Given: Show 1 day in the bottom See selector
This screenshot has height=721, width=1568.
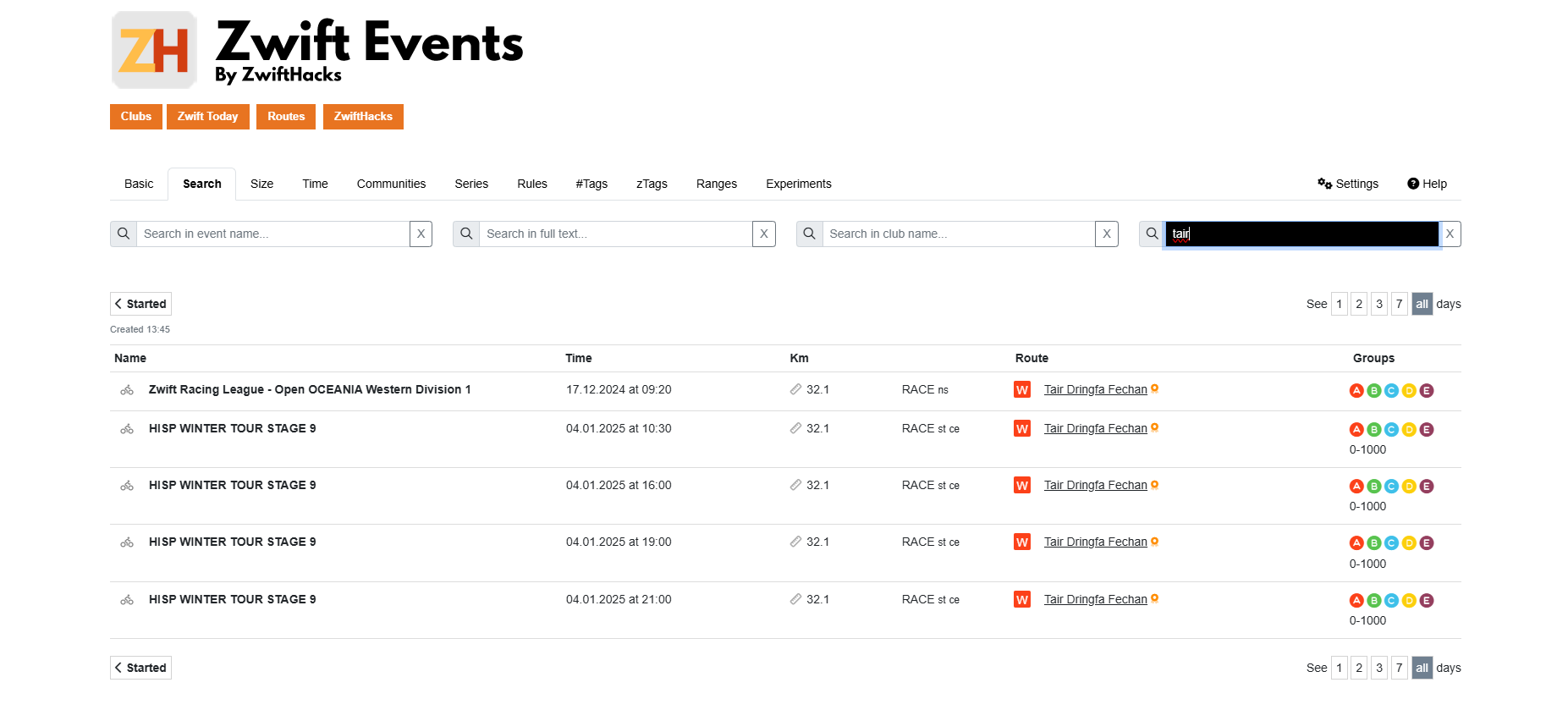Looking at the screenshot, I should click(1339, 668).
